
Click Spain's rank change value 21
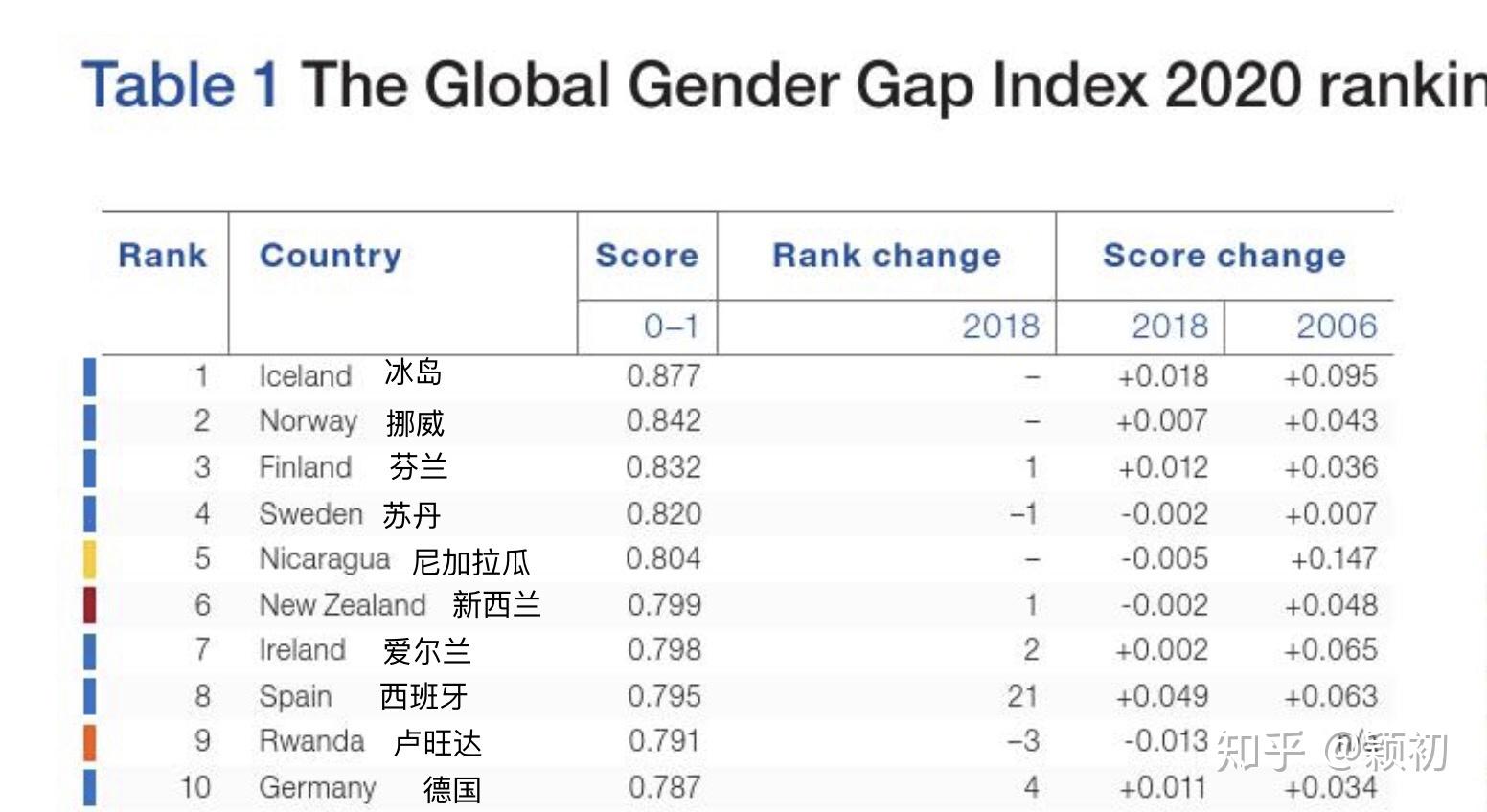pyautogui.click(x=1022, y=696)
